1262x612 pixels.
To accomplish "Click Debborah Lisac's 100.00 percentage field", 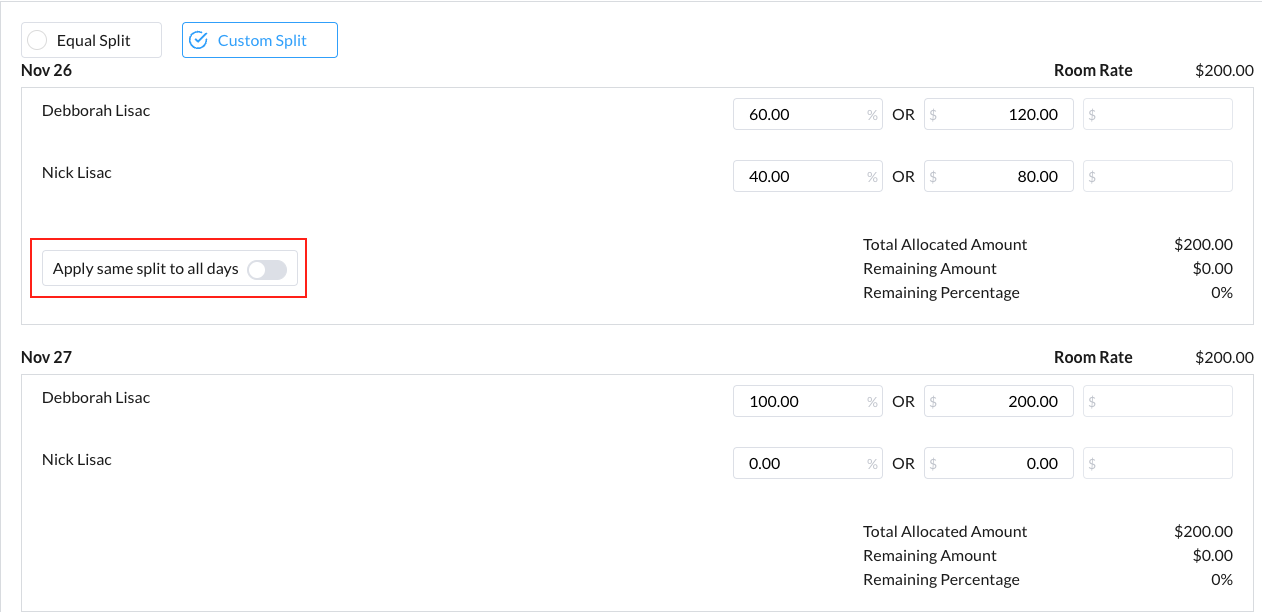I will click(800, 401).
